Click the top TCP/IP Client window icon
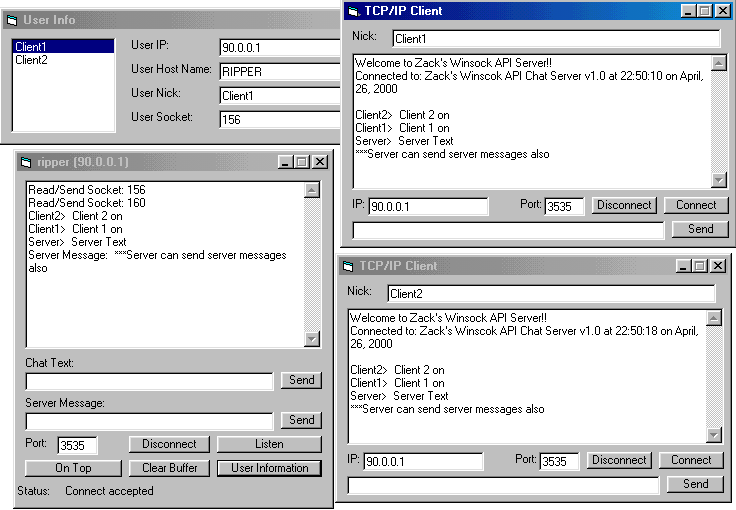 pos(352,11)
